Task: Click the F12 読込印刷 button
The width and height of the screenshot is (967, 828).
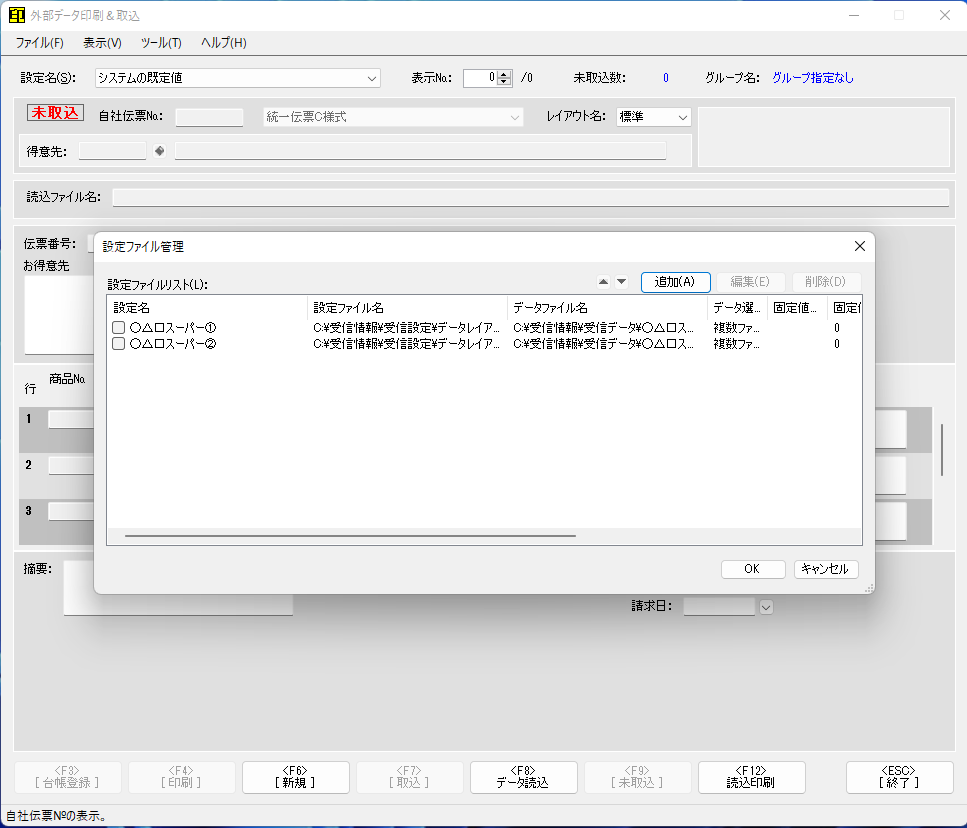Action: click(751, 777)
